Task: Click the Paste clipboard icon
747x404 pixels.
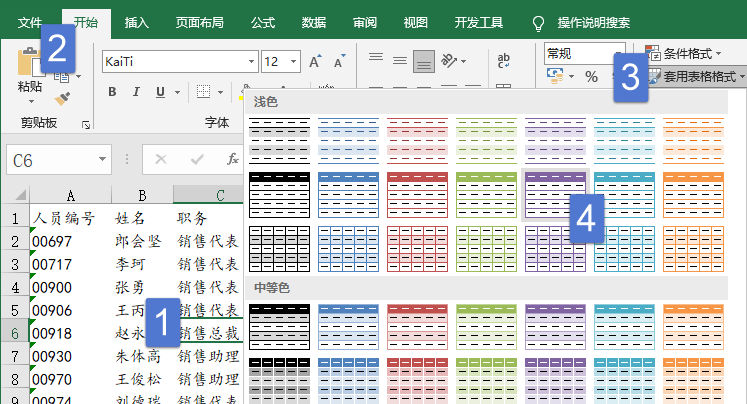Action: pos(29,62)
